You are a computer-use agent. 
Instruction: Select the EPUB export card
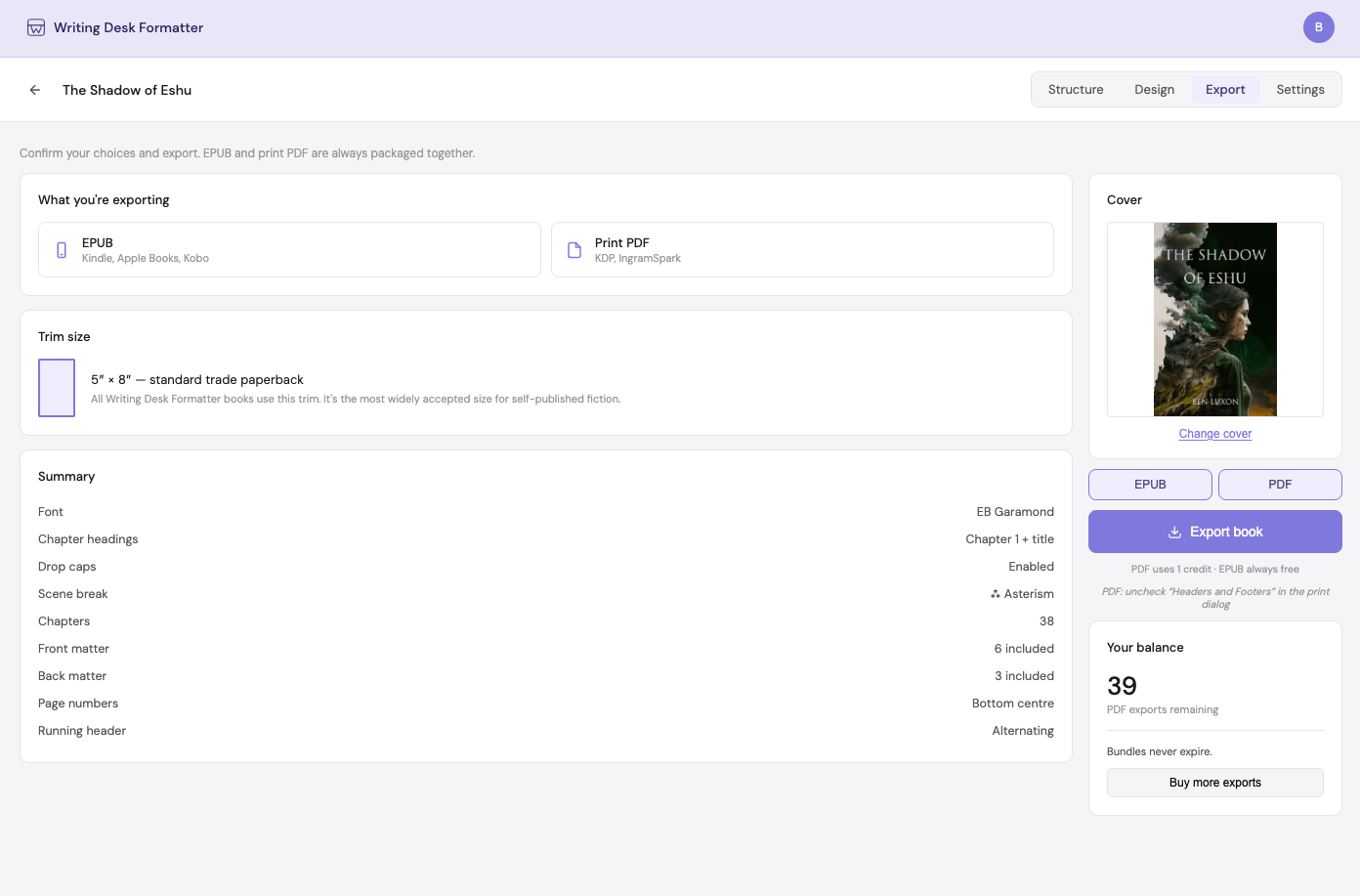point(289,250)
